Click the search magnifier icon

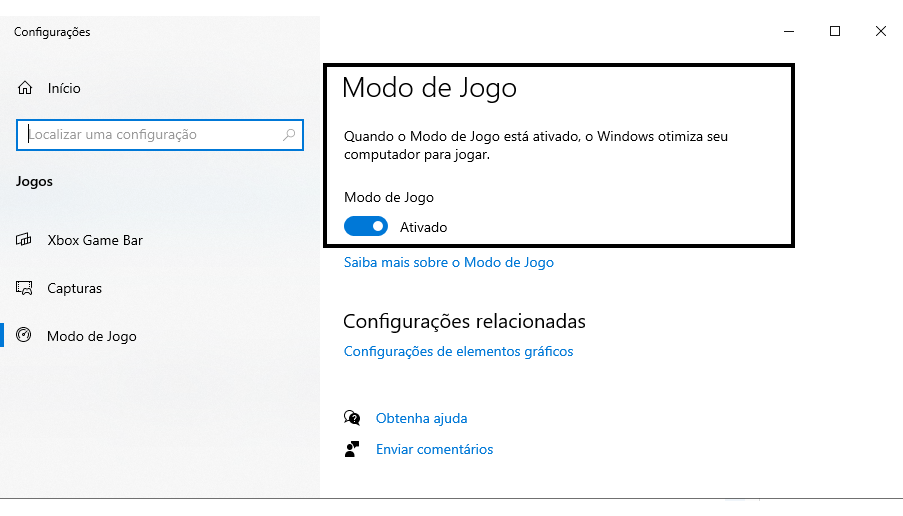(x=289, y=135)
